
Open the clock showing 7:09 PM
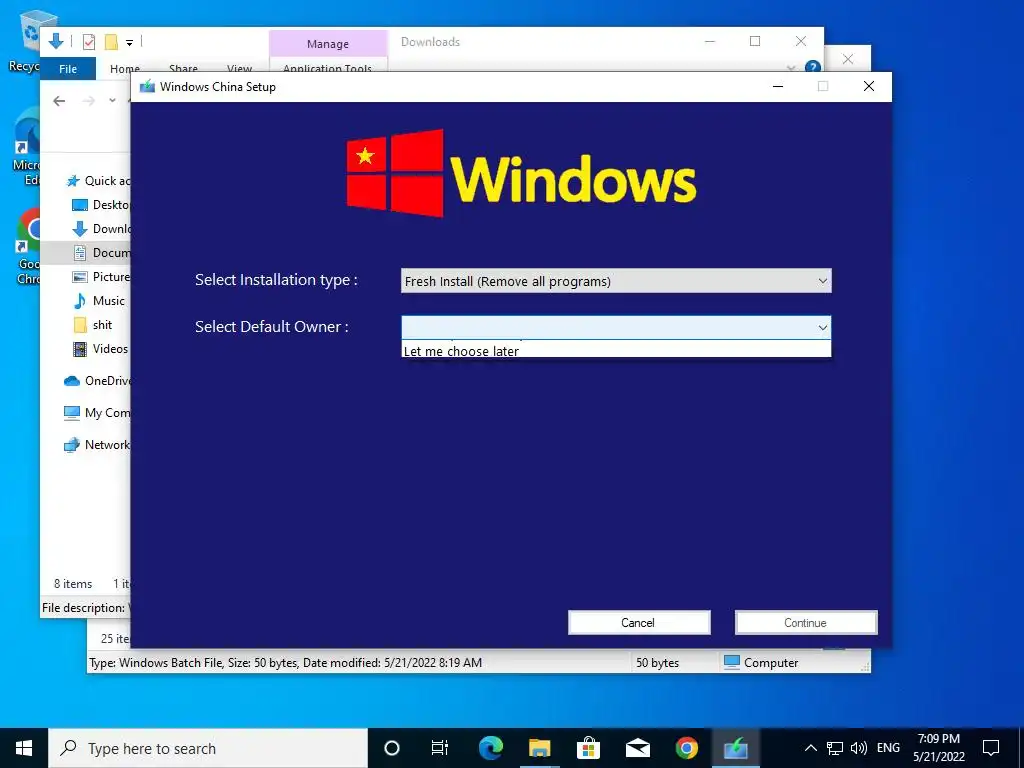(x=938, y=748)
